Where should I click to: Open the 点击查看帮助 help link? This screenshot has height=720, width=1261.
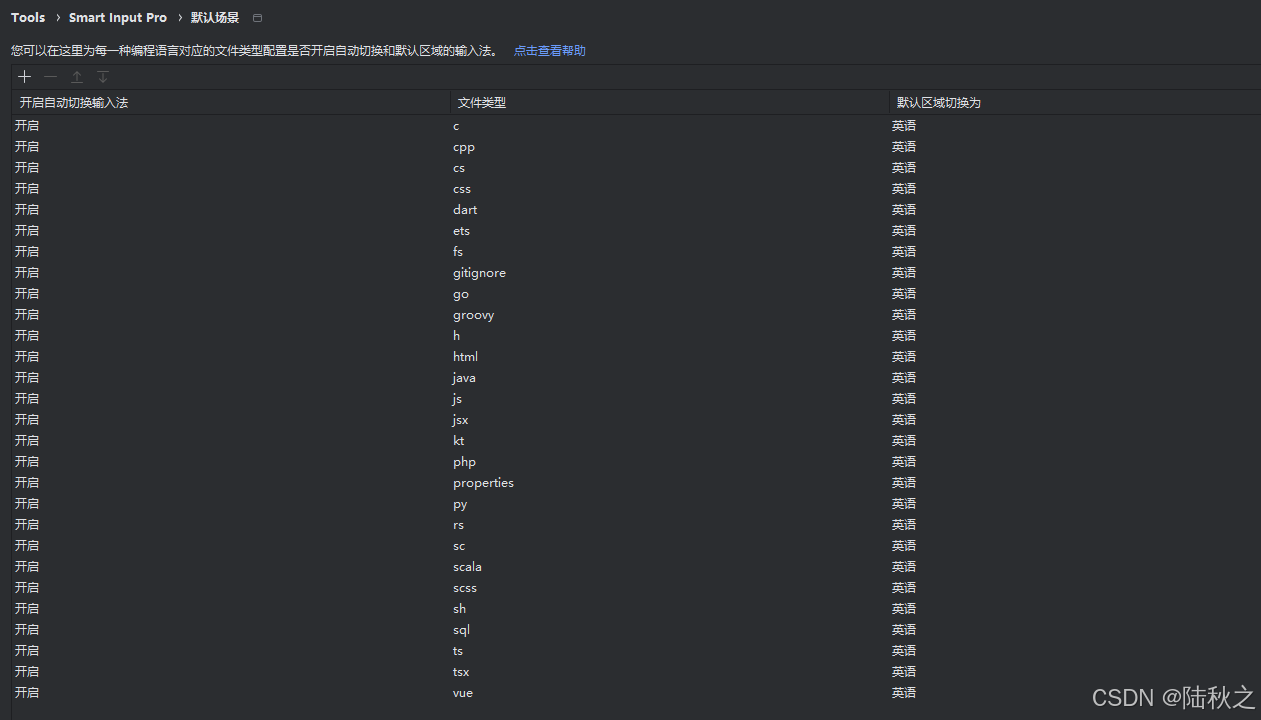(x=550, y=50)
